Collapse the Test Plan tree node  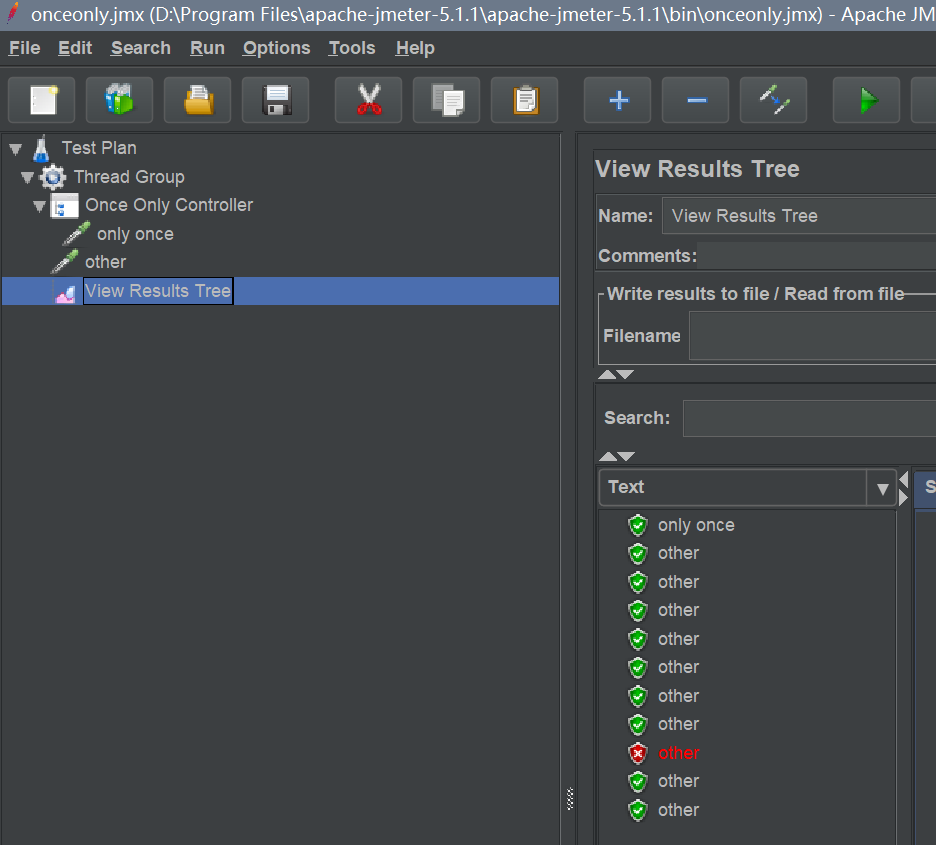coord(16,149)
